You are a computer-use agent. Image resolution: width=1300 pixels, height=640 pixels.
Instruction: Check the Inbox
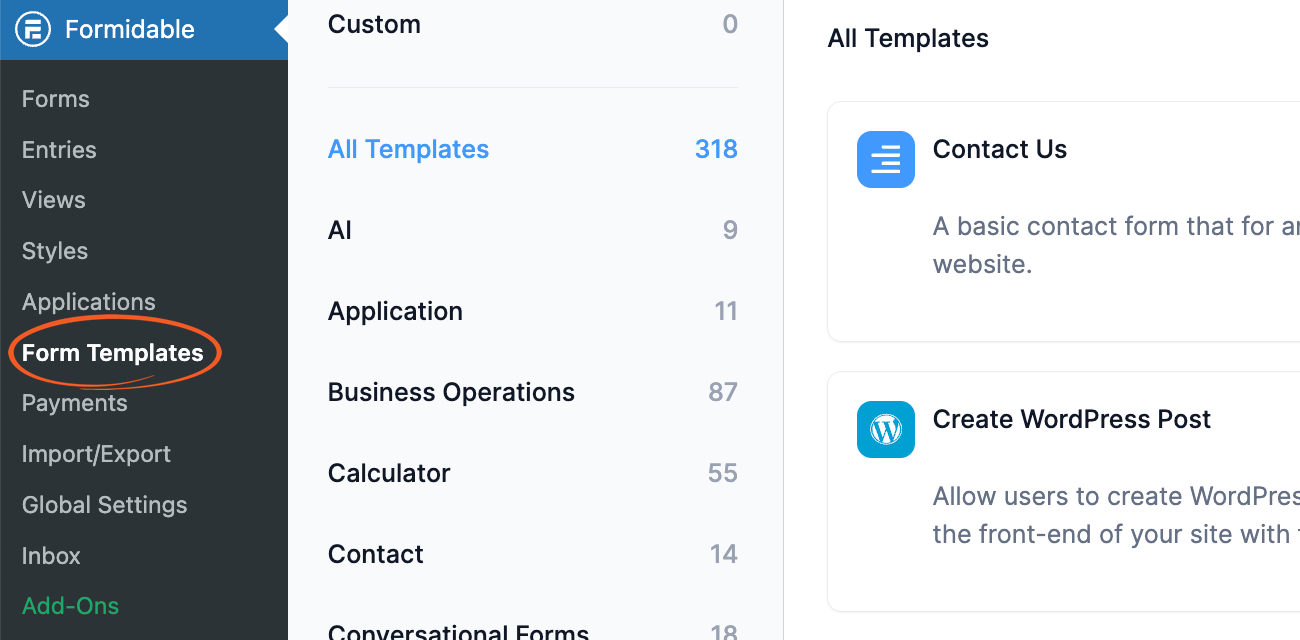(50, 556)
